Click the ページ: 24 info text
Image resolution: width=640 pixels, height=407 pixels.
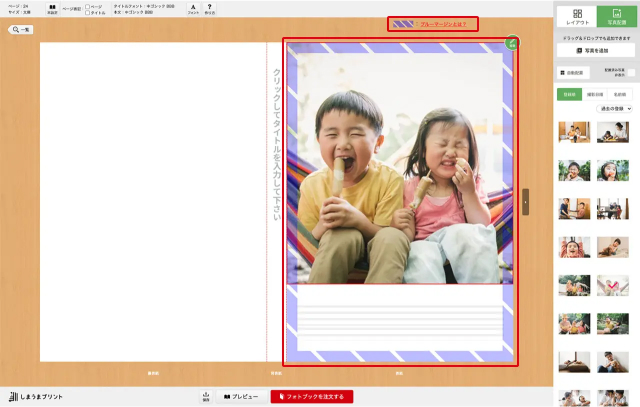pyautogui.click(x=18, y=6)
